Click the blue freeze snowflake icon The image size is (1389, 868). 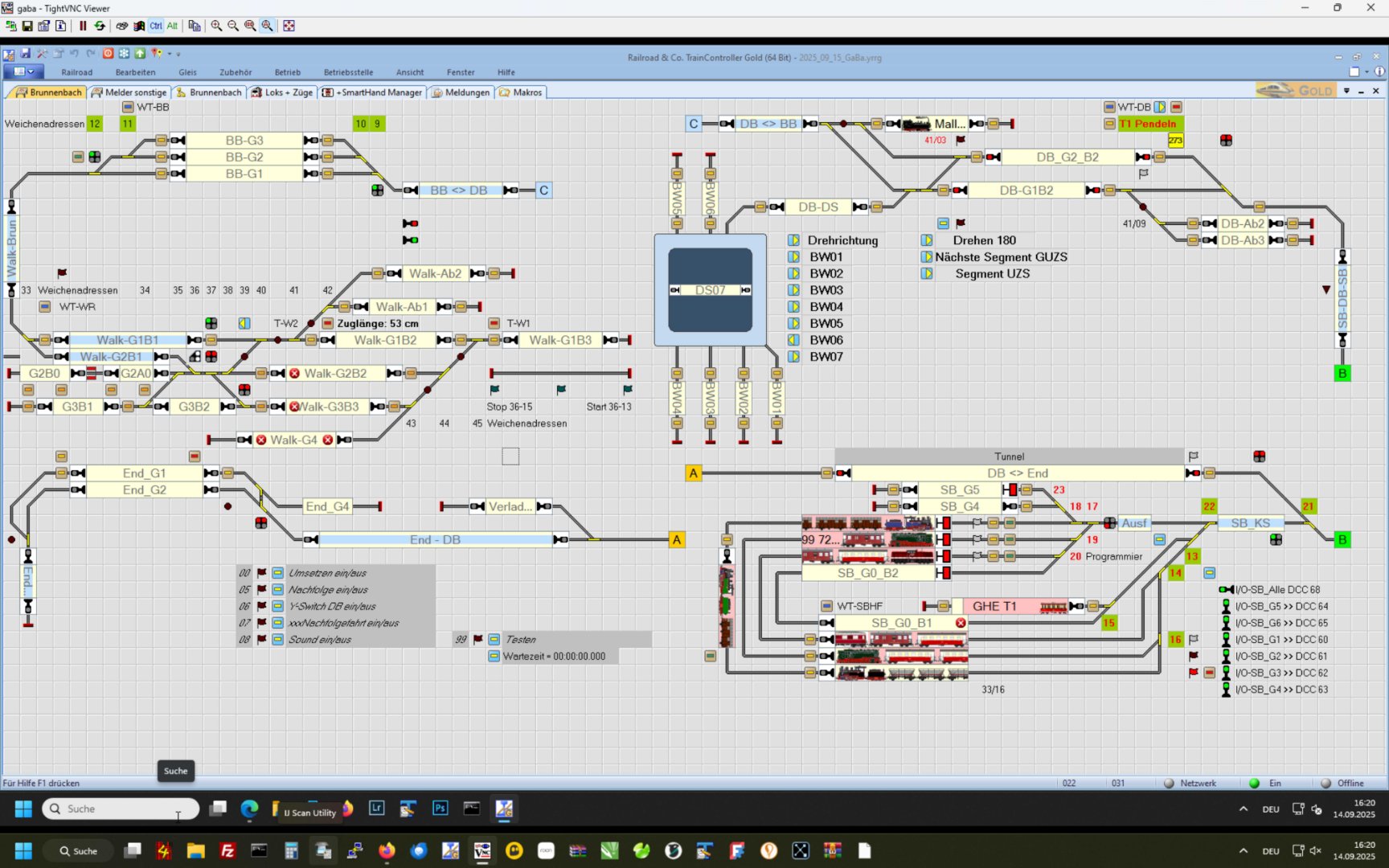tap(124, 54)
